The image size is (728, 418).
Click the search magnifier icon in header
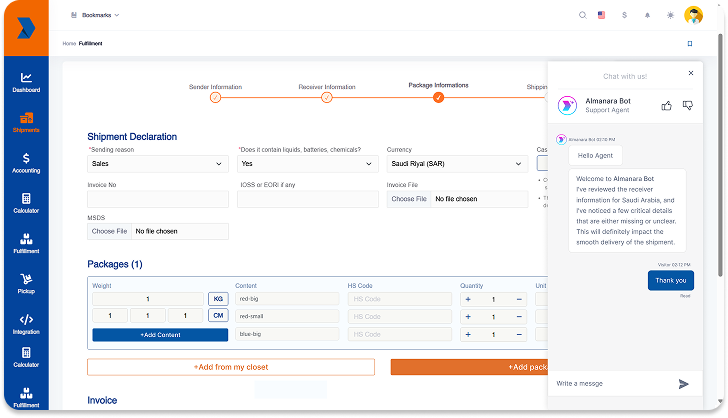tap(583, 15)
